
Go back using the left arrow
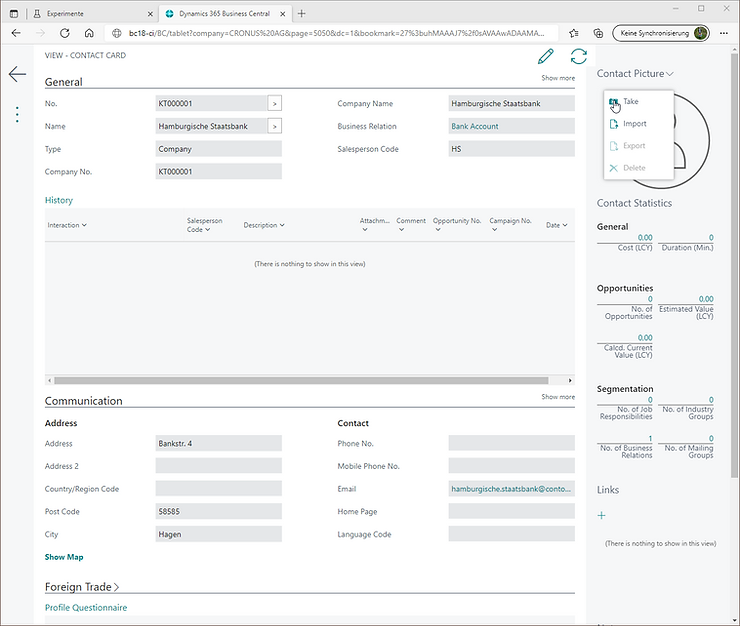pos(17,75)
